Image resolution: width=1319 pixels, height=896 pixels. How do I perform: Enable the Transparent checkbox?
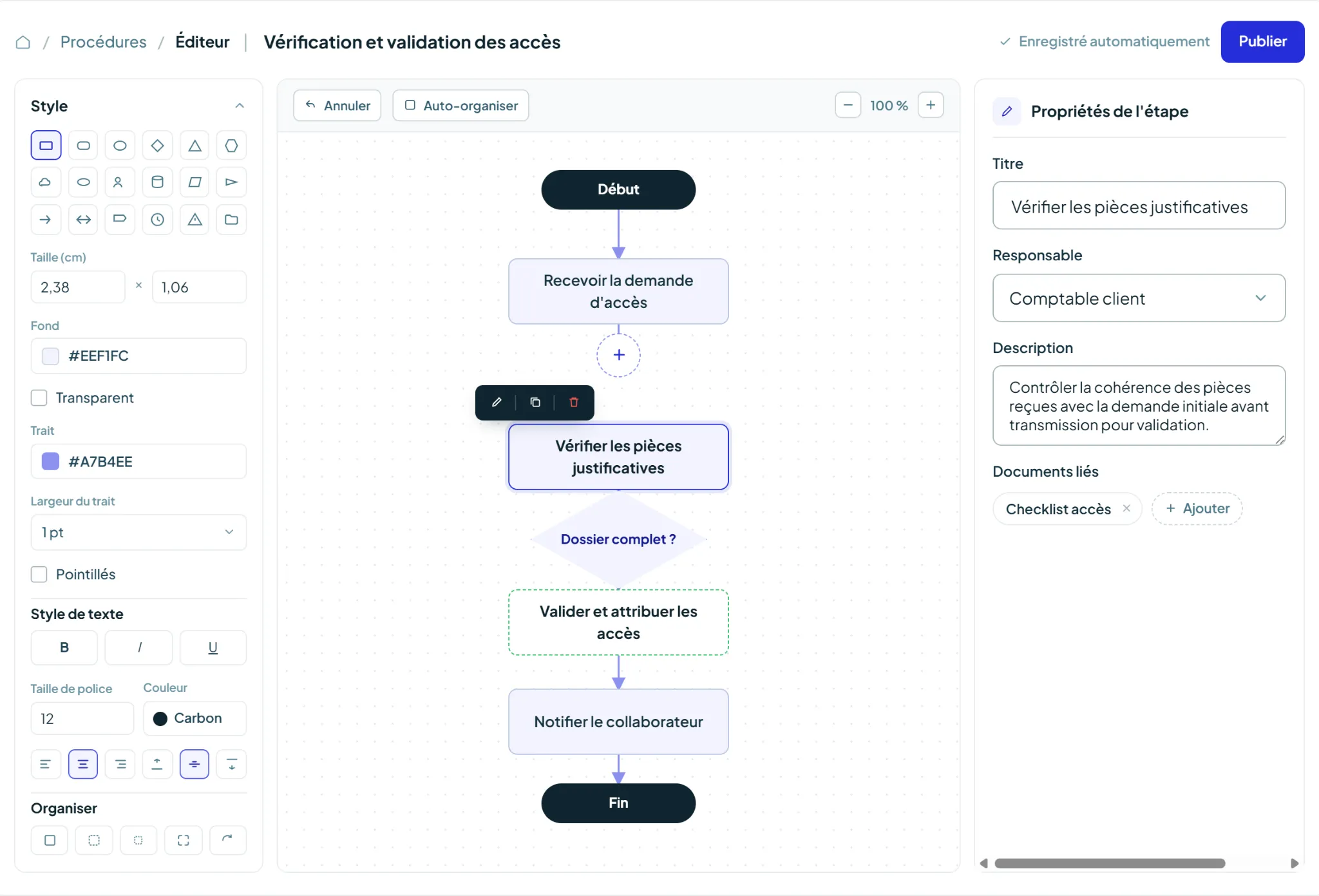[x=39, y=398]
